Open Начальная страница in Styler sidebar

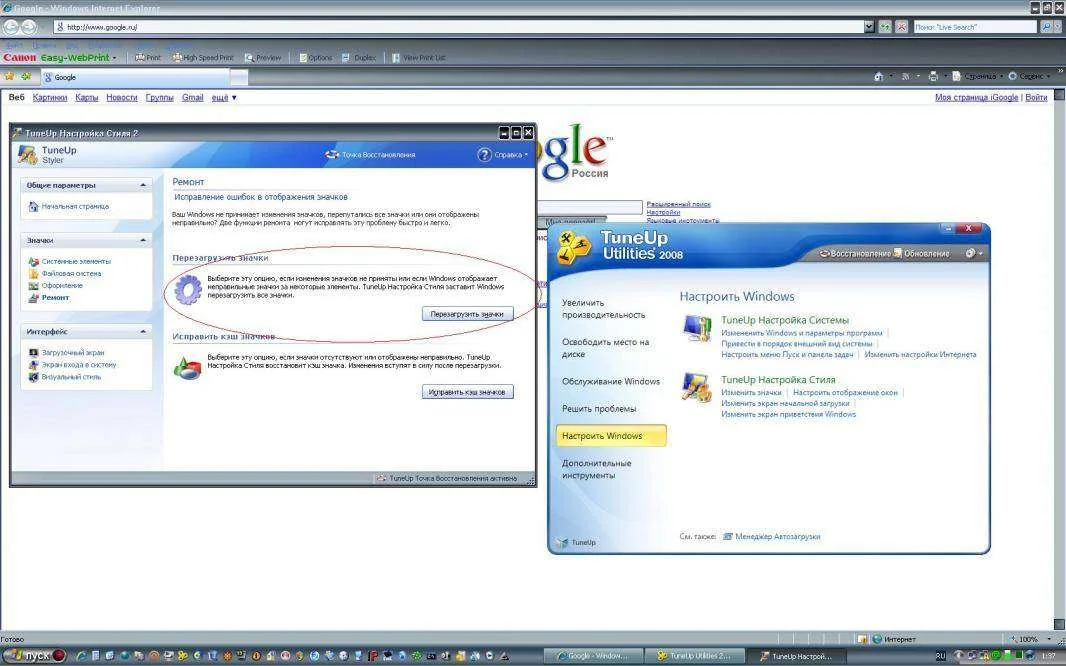point(69,207)
